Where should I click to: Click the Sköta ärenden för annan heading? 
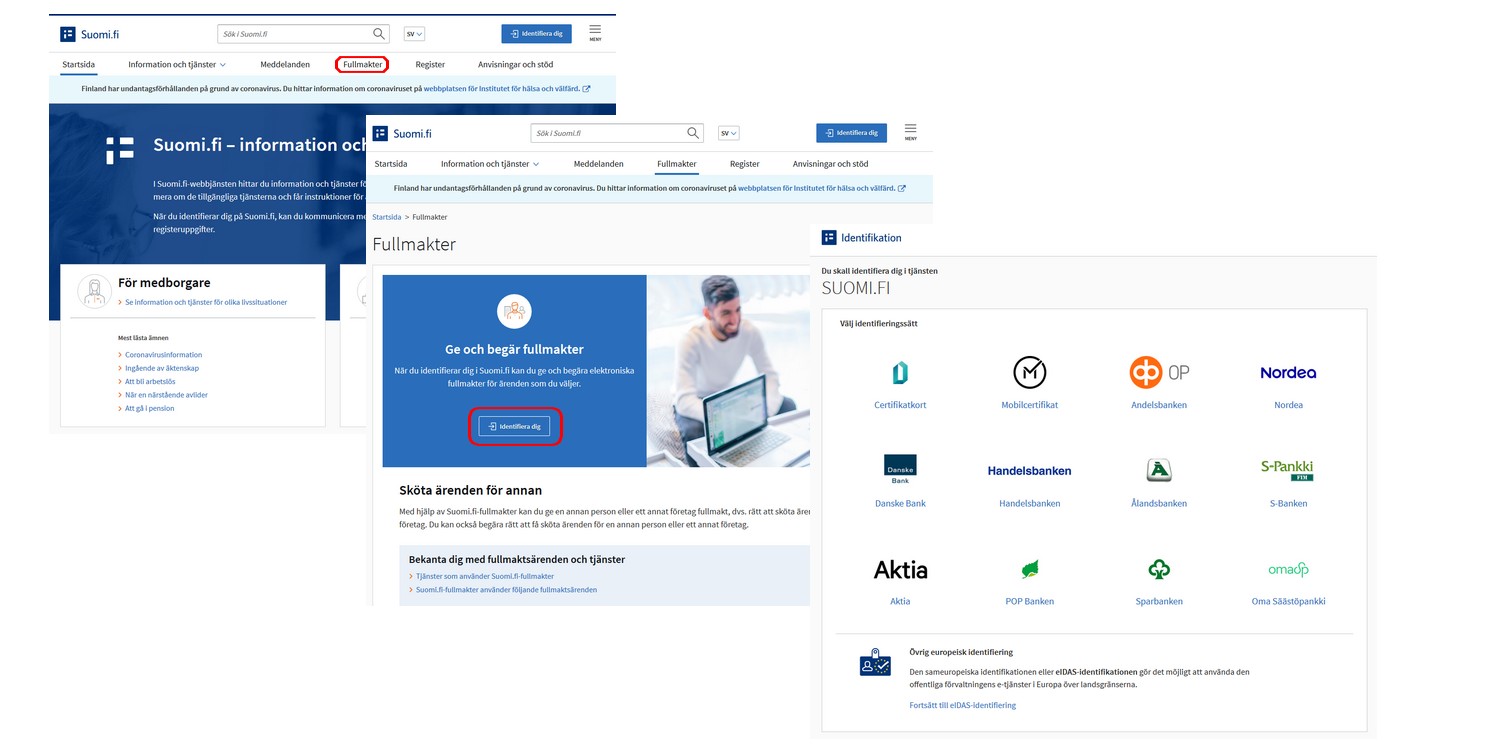pos(470,490)
